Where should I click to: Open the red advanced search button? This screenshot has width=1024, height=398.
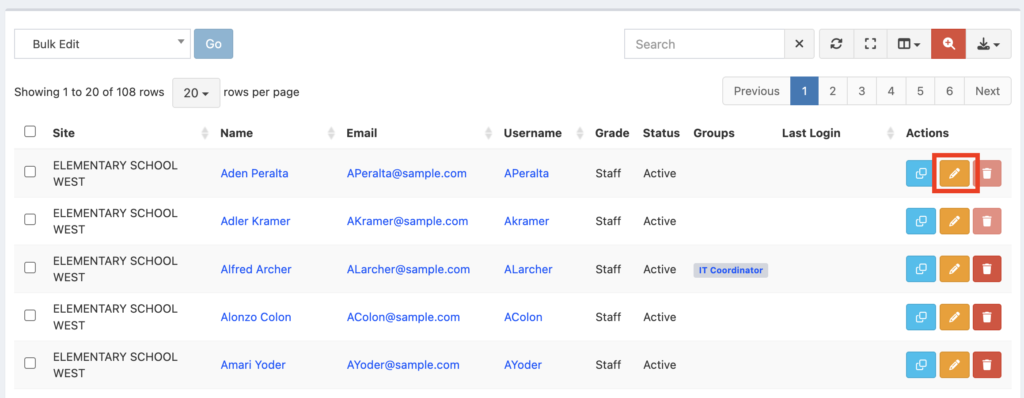[x=948, y=44]
